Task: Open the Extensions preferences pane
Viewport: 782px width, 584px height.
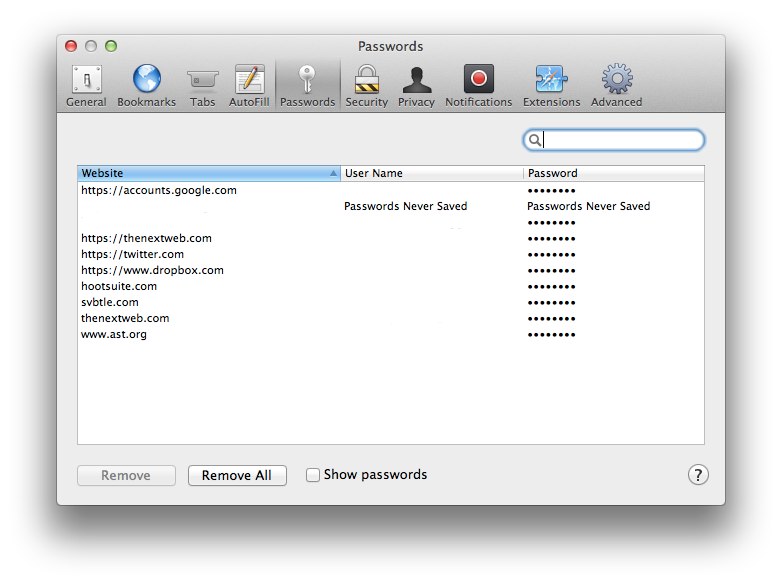Action: [552, 86]
